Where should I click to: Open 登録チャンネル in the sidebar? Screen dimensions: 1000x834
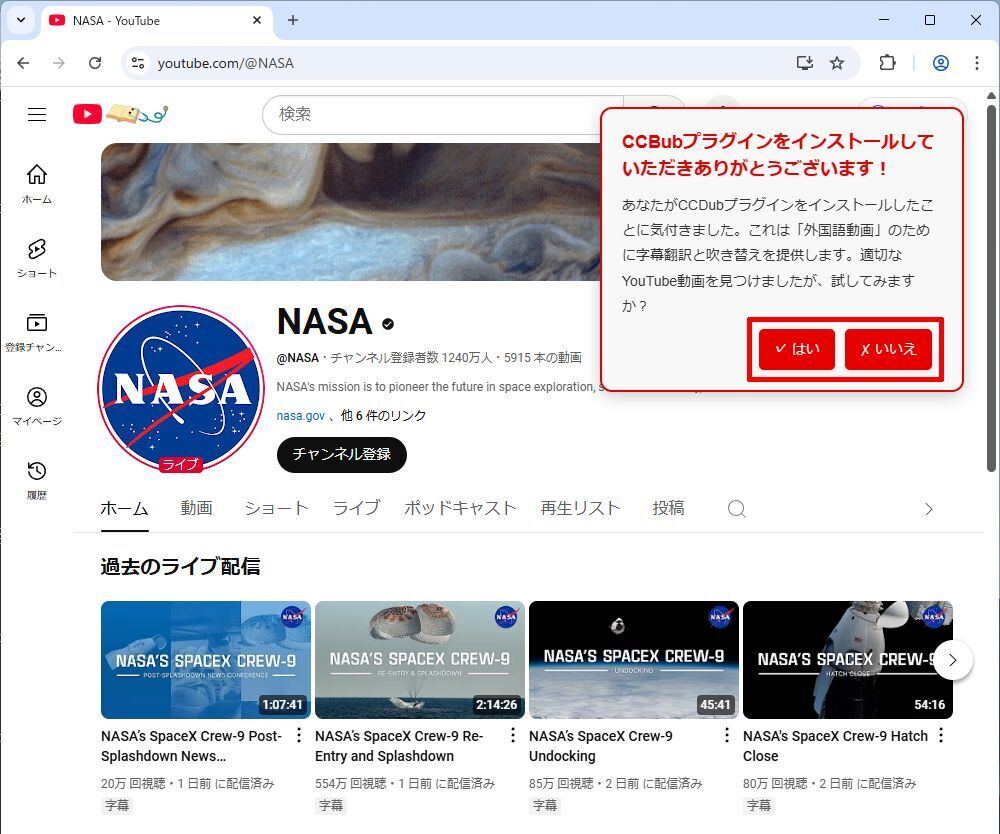coord(33,332)
